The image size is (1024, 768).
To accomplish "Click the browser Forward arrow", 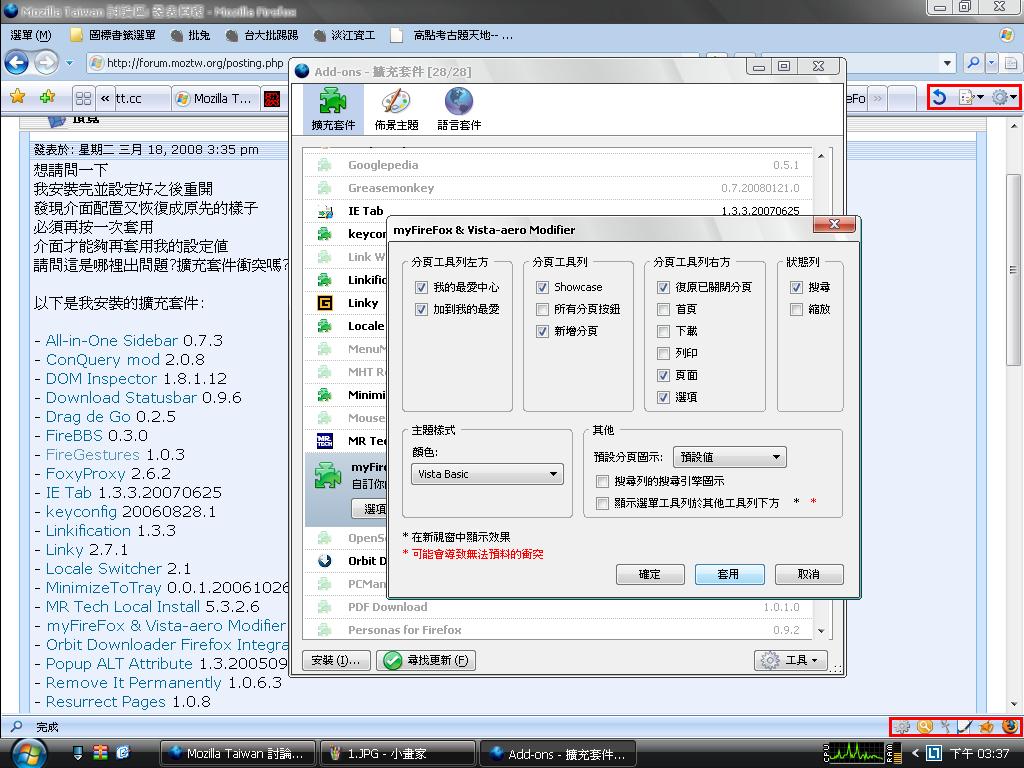I will (46, 63).
